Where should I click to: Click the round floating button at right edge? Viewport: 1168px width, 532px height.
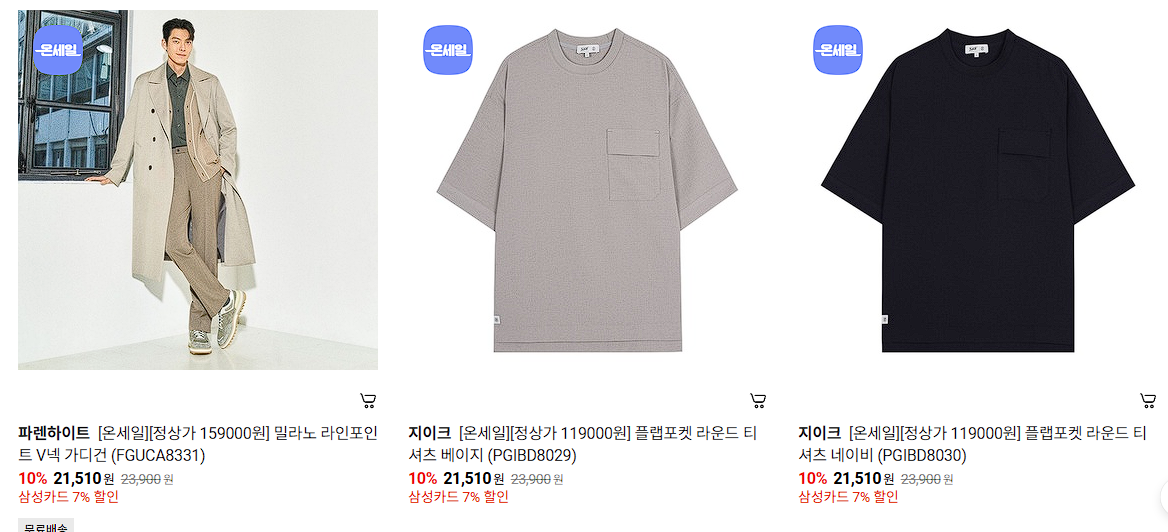(1164, 495)
